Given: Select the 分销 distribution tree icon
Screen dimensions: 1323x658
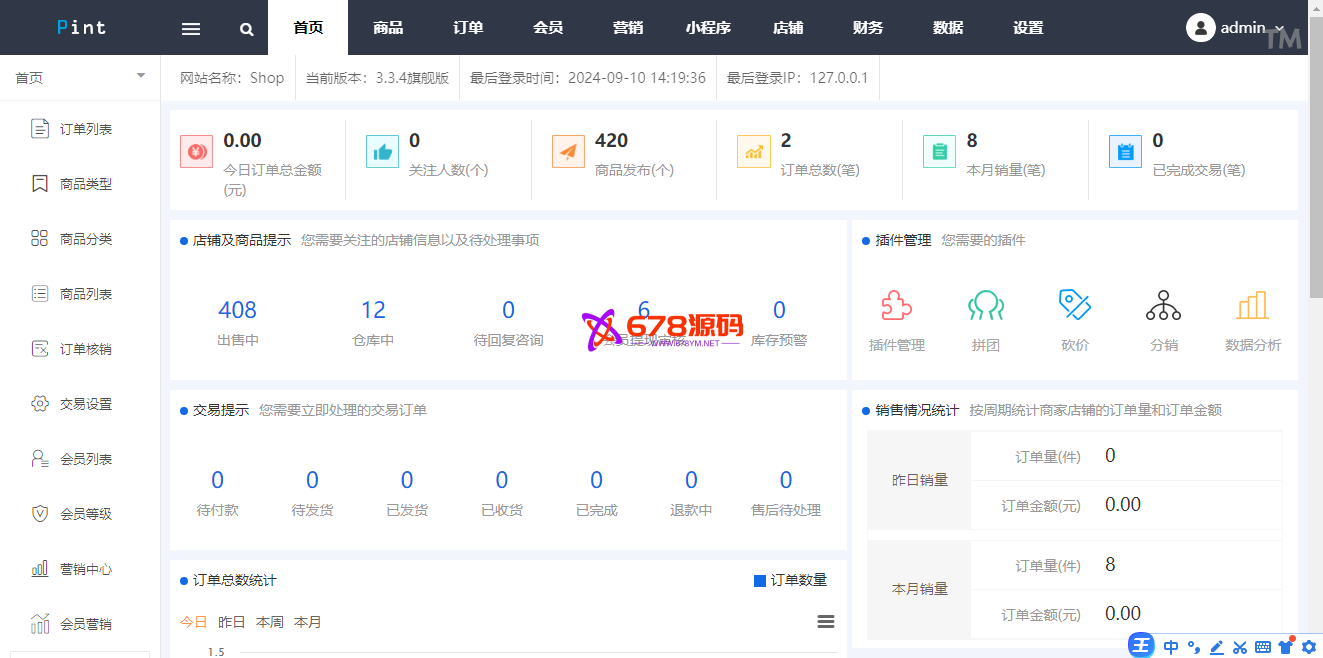Looking at the screenshot, I should tap(1163, 305).
